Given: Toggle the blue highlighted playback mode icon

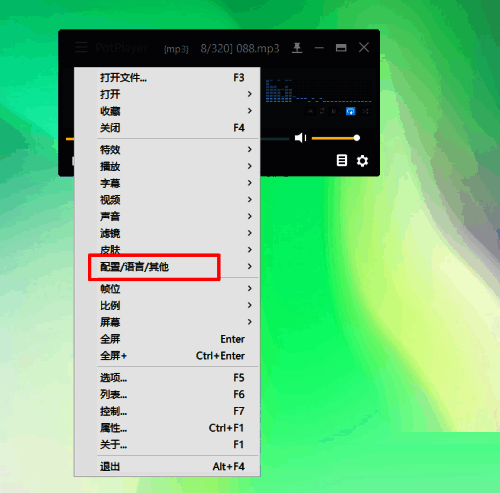Looking at the screenshot, I should click(350, 111).
